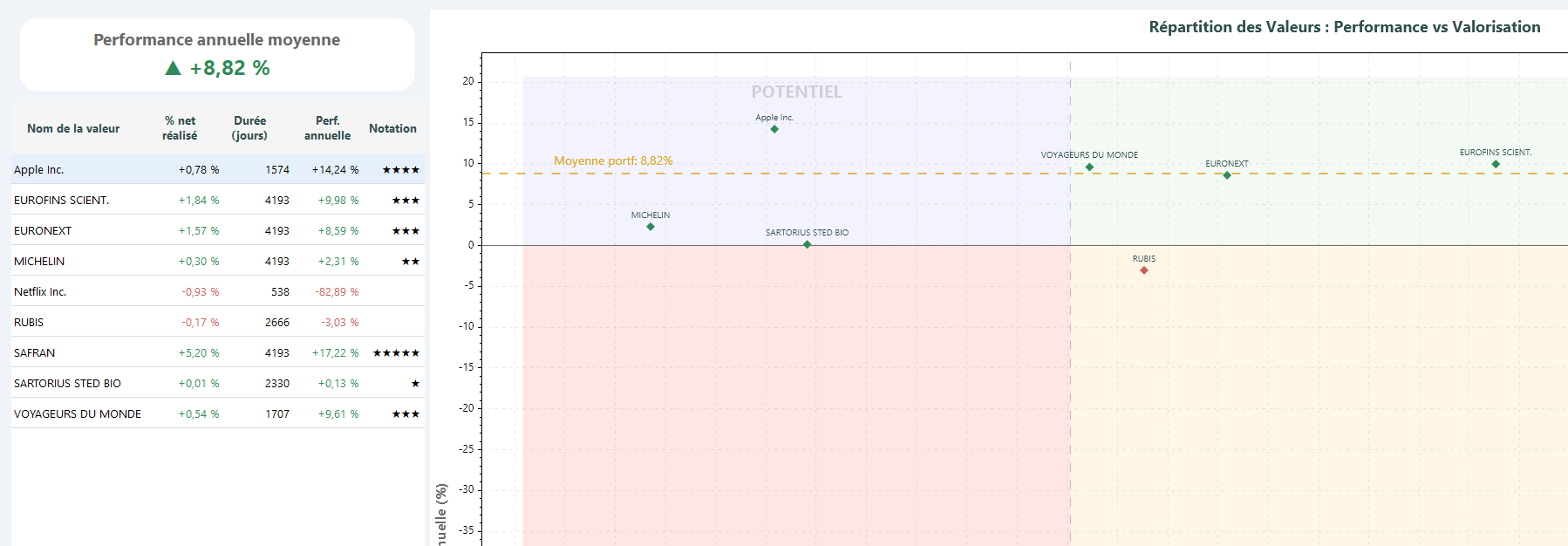
Task: Select the VOYAGEURS DU MONDE chart marker
Action: coord(1089,167)
